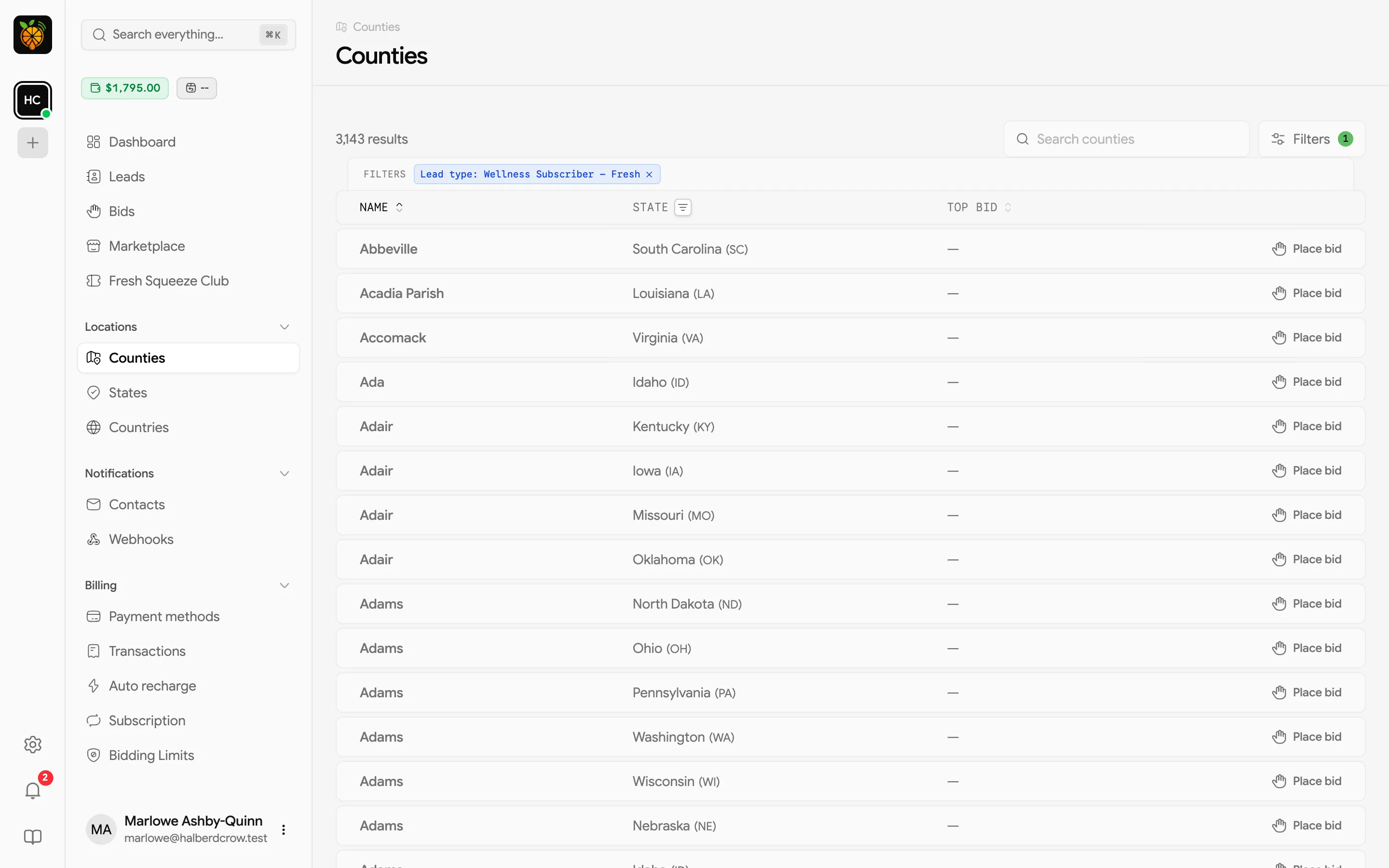This screenshot has width=1389, height=868.
Task: Open user menu three-dot icon
Action: pyautogui.click(x=284, y=829)
